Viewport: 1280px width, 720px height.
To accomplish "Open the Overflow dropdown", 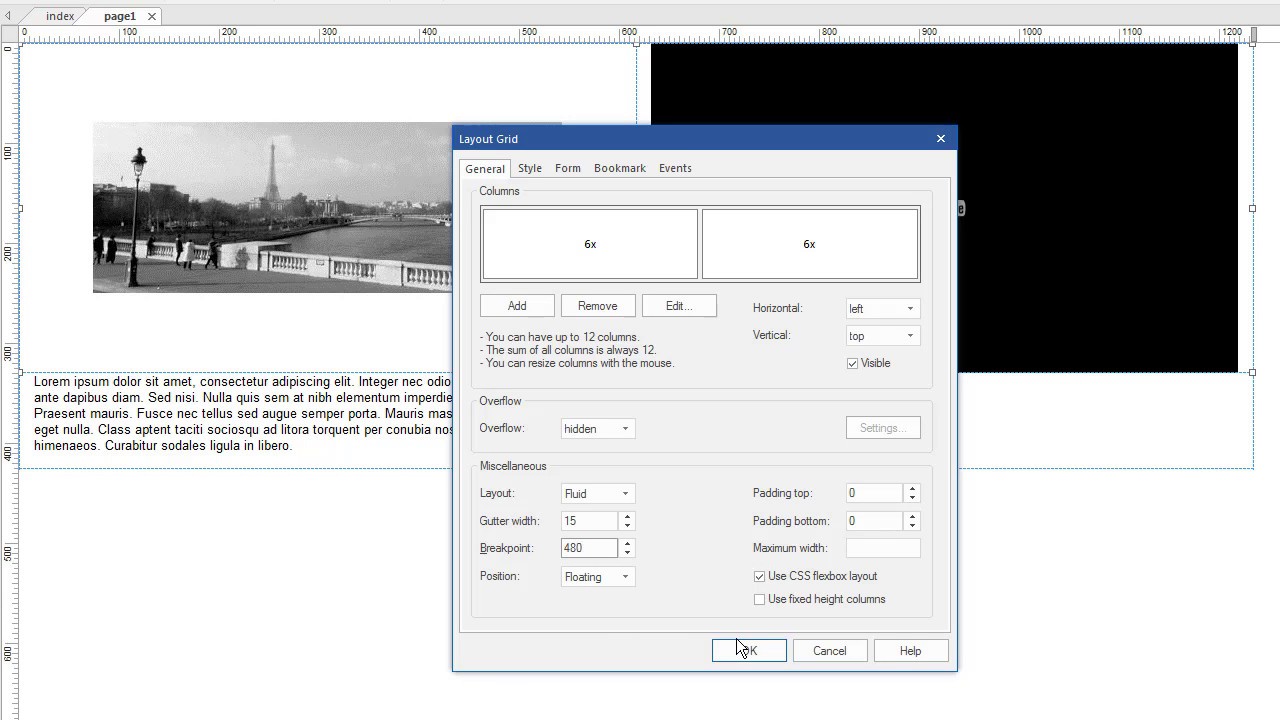I will coord(597,429).
